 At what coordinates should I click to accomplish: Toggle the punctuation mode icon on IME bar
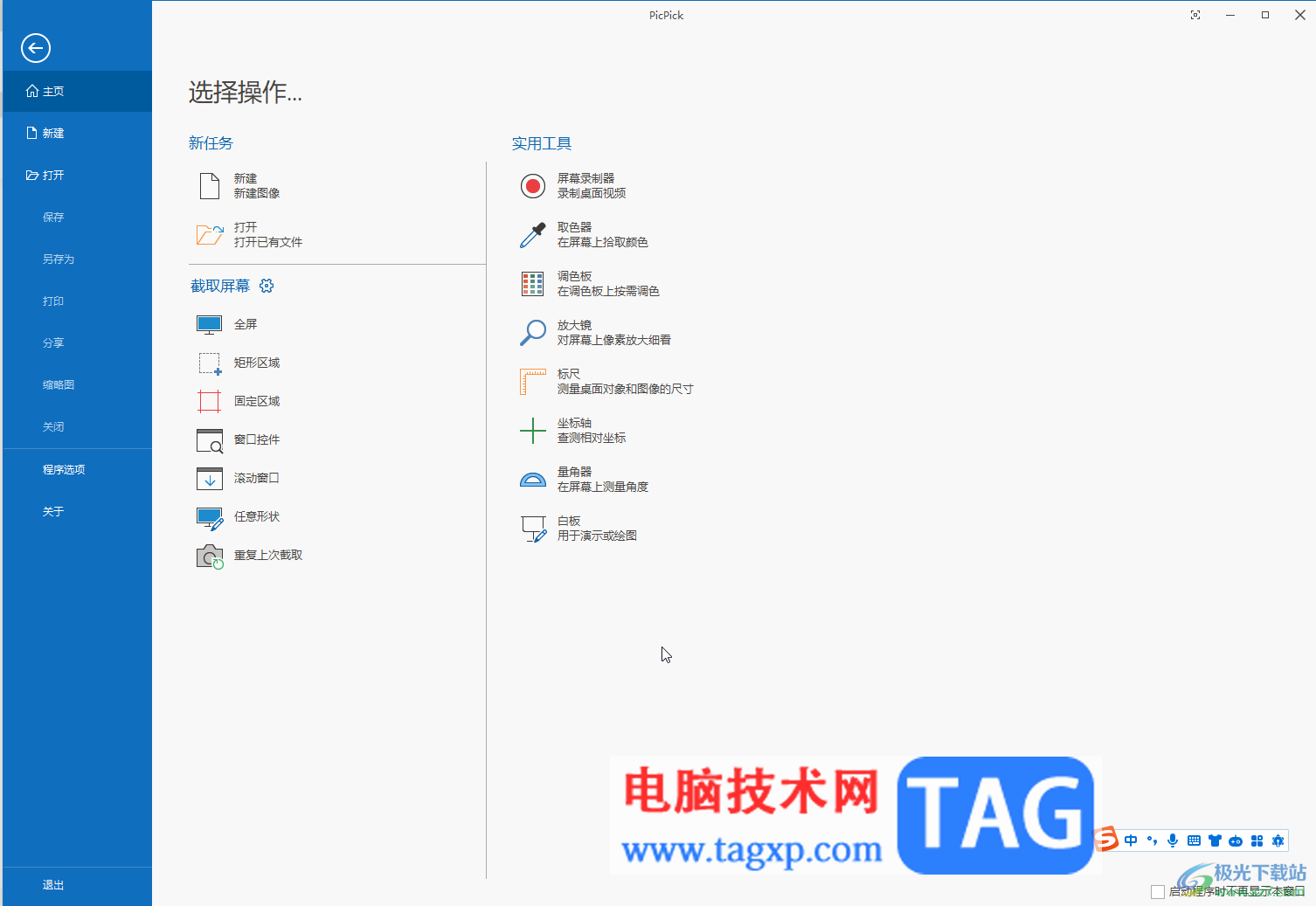1152,840
